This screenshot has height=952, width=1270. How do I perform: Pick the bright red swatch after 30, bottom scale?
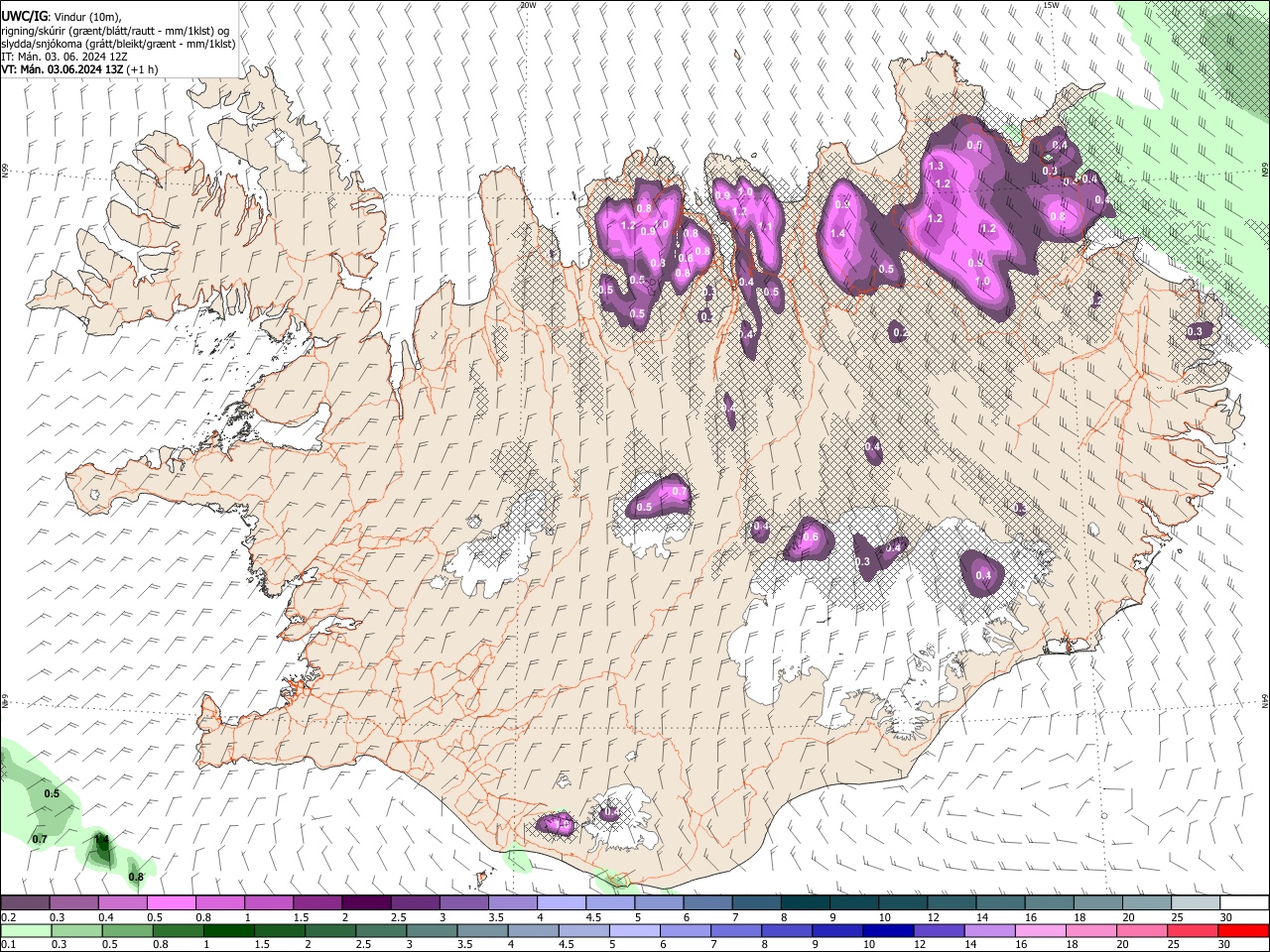coord(1244,930)
